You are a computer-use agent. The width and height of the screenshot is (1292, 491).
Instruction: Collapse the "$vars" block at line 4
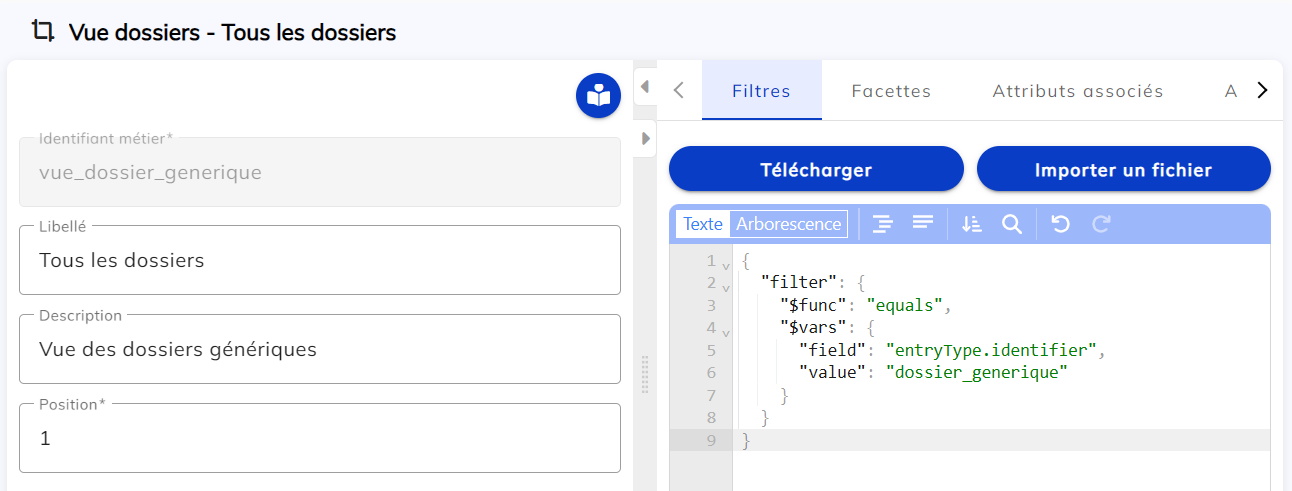pos(726,331)
